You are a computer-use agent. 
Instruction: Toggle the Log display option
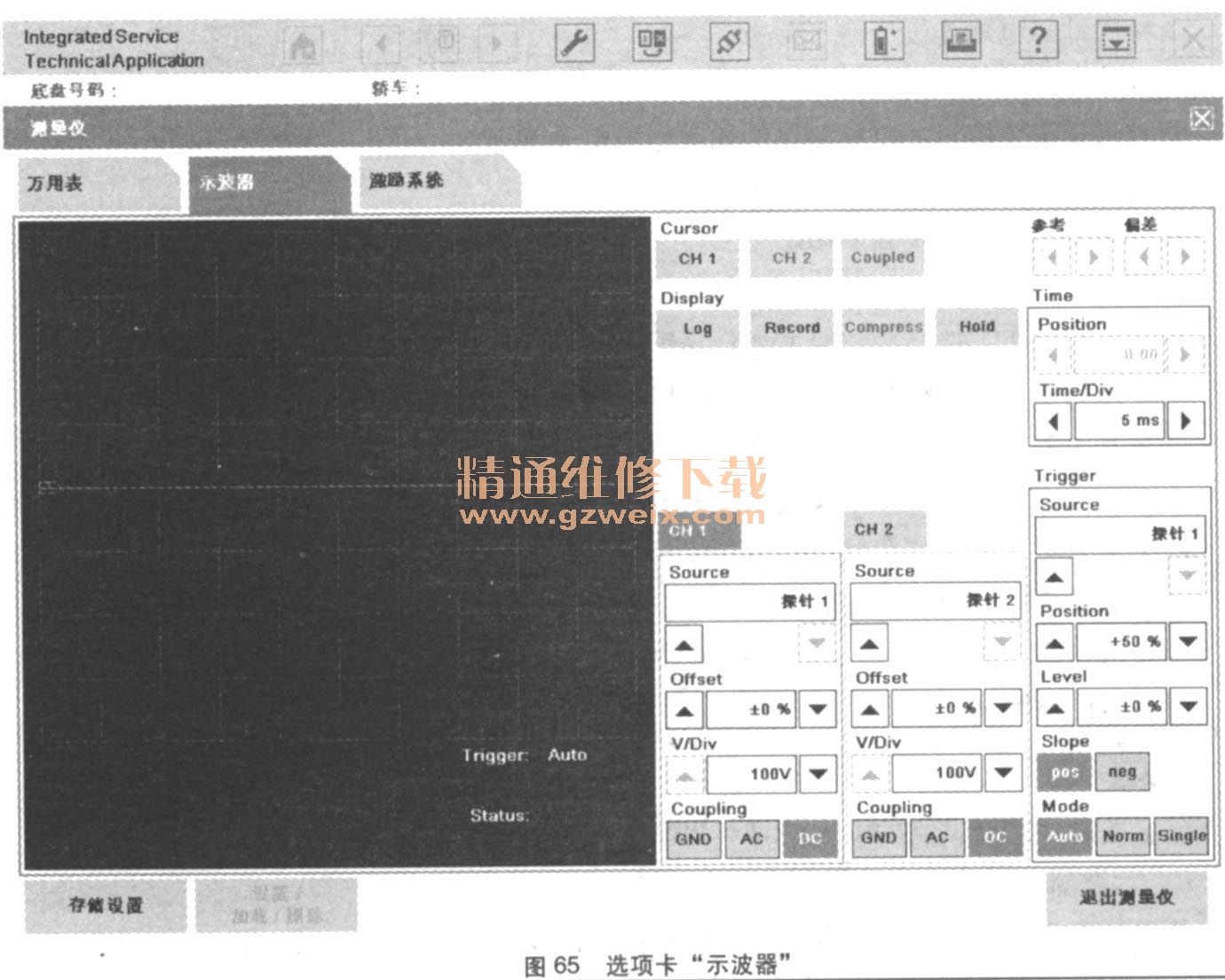point(697,328)
